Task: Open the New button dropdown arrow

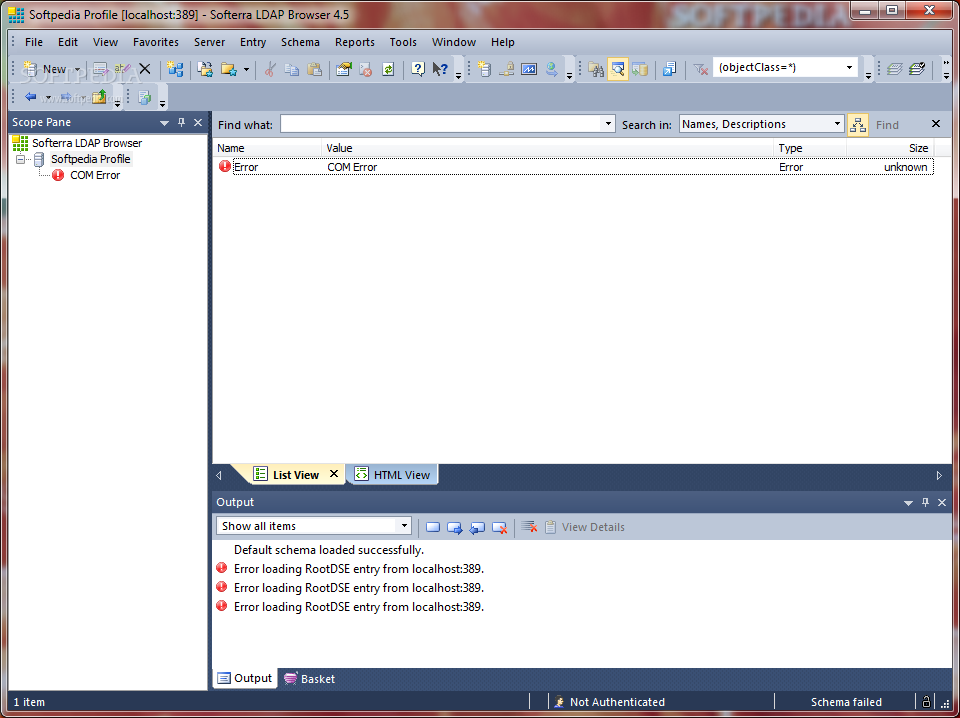Action: point(77,70)
